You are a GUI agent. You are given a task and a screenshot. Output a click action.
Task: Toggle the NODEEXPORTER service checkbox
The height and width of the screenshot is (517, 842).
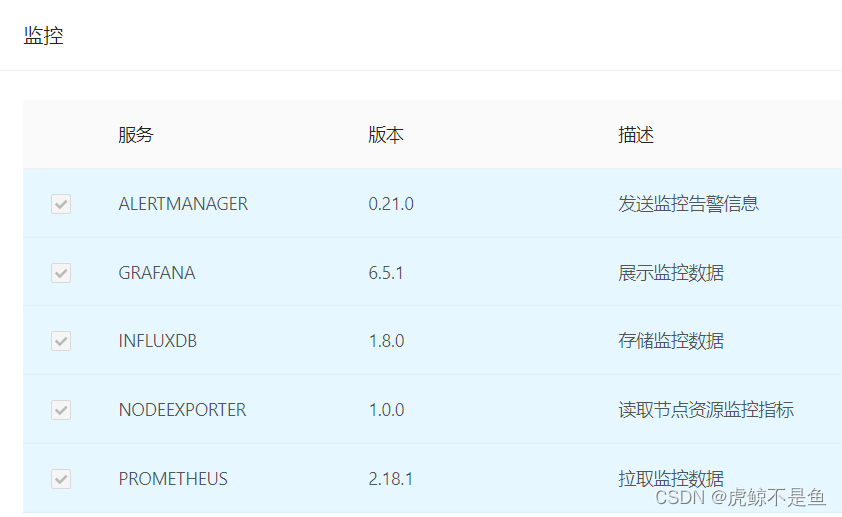coord(61,410)
